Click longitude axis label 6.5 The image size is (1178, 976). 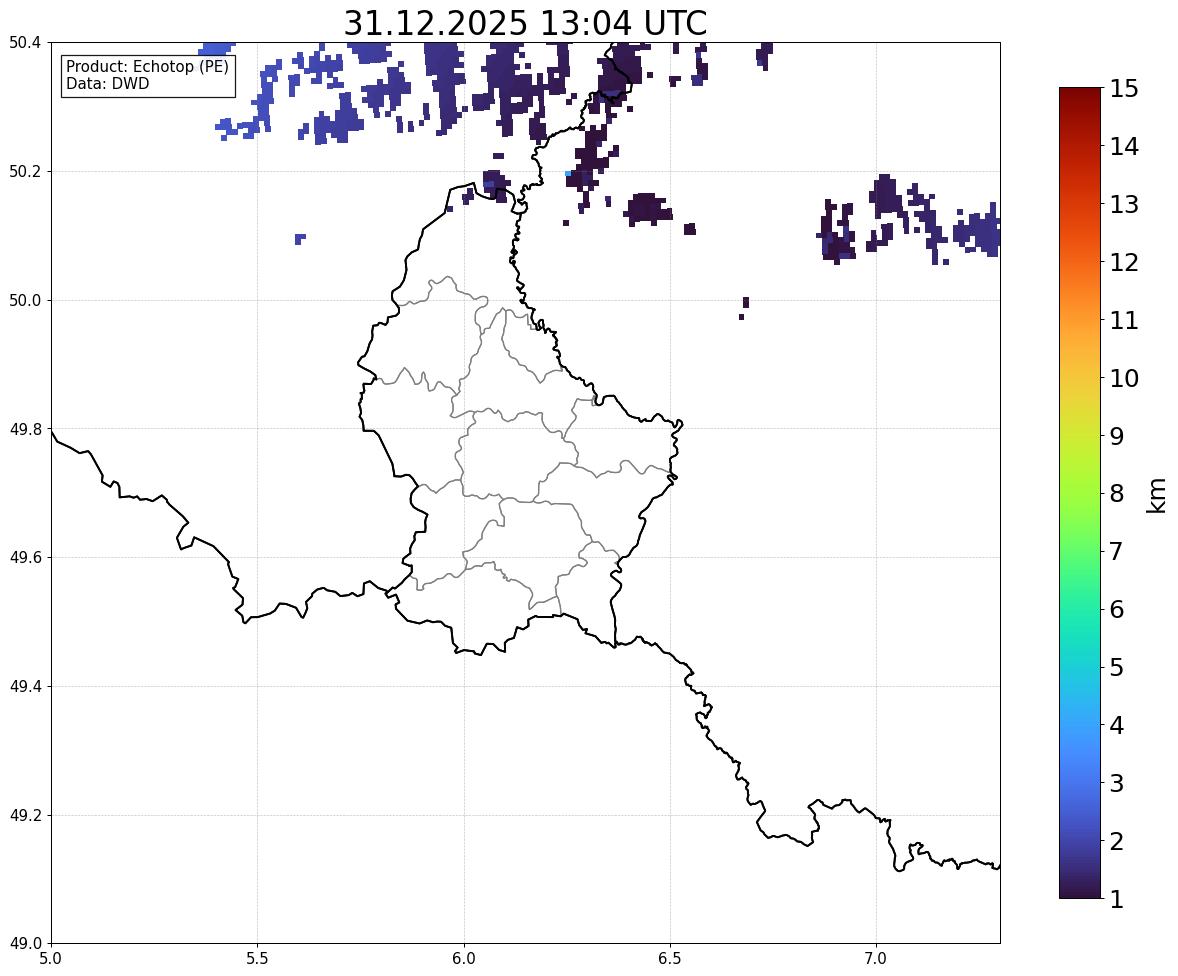(x=670, y=959)
